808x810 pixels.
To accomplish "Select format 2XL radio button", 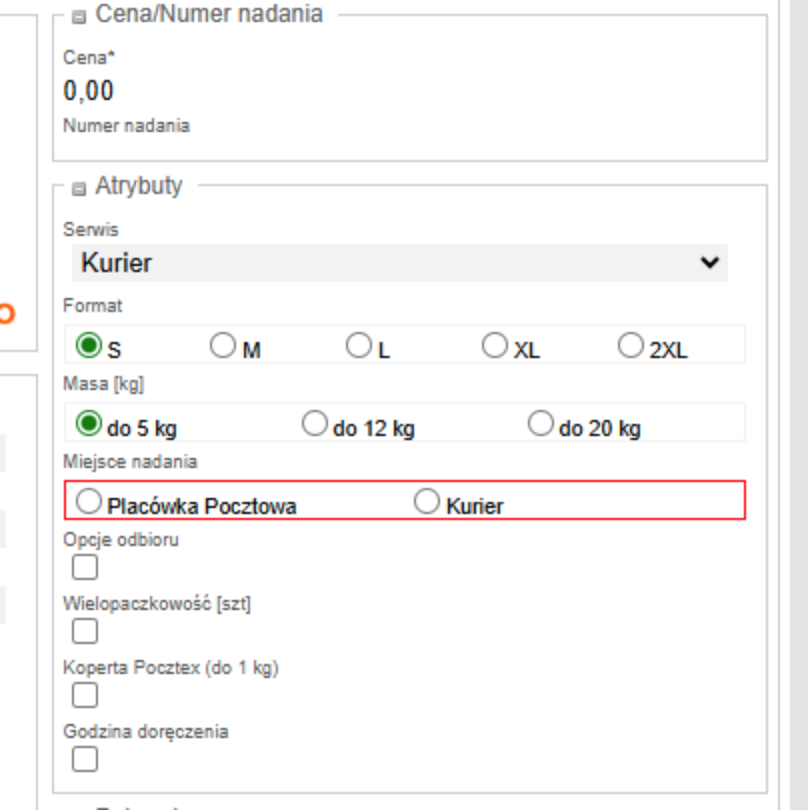I will tap(631, 345).
